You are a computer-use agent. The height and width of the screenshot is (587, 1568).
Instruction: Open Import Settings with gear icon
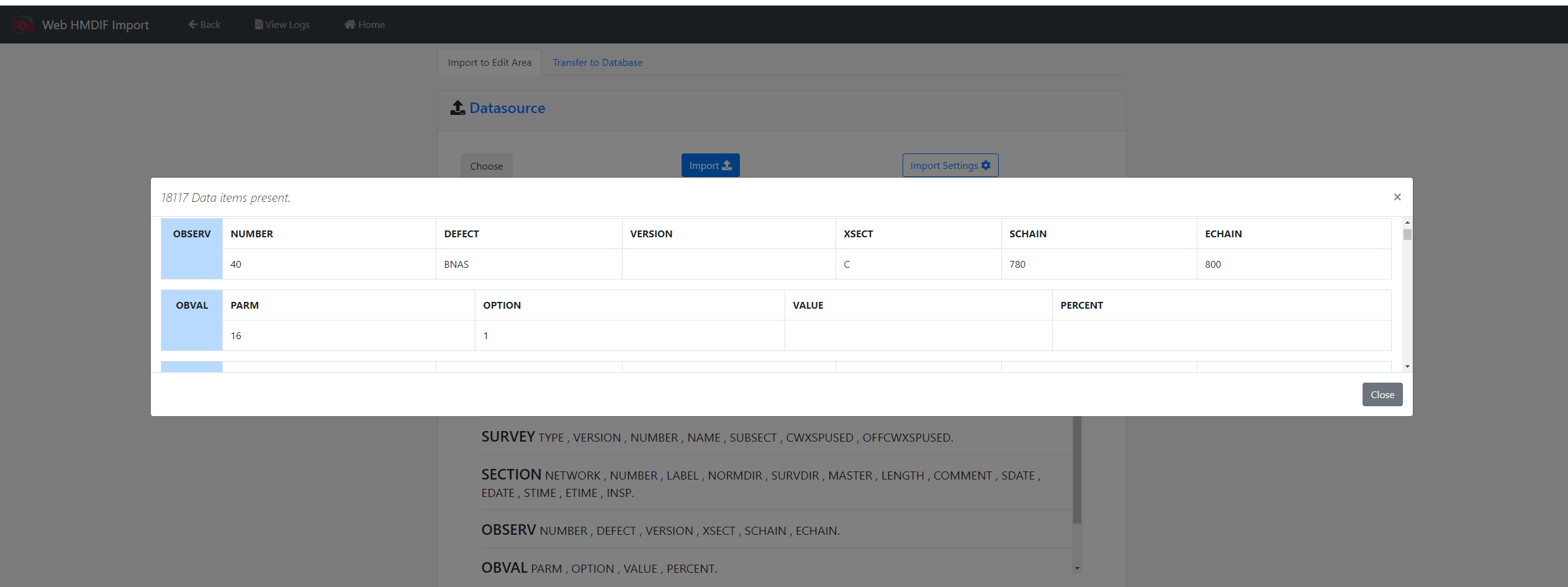coord(950,165)
